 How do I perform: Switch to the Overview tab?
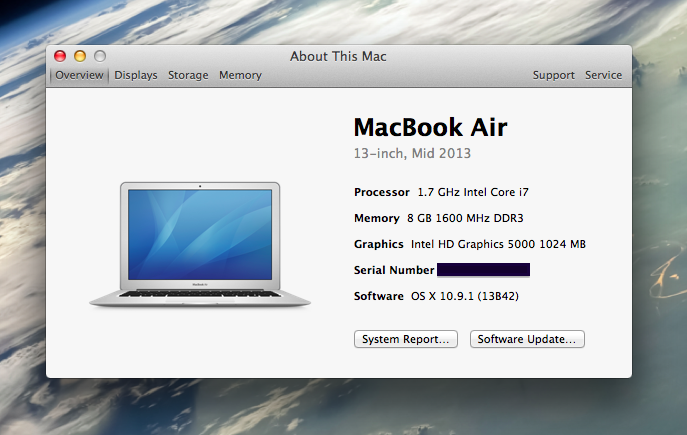coord(79,75)
